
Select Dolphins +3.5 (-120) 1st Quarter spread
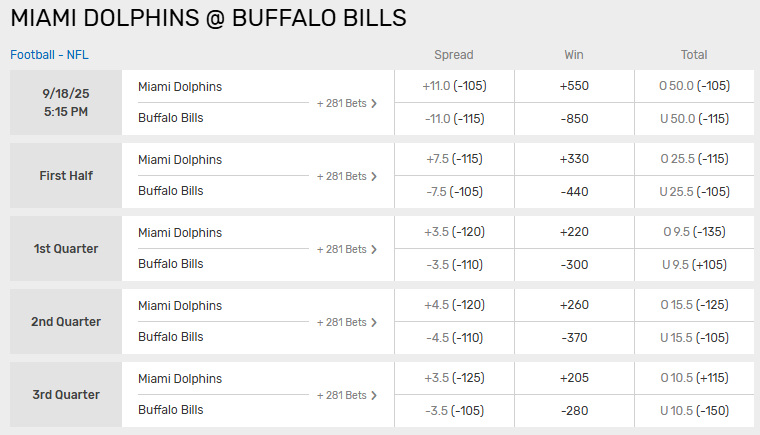click(x=454, y=232)
